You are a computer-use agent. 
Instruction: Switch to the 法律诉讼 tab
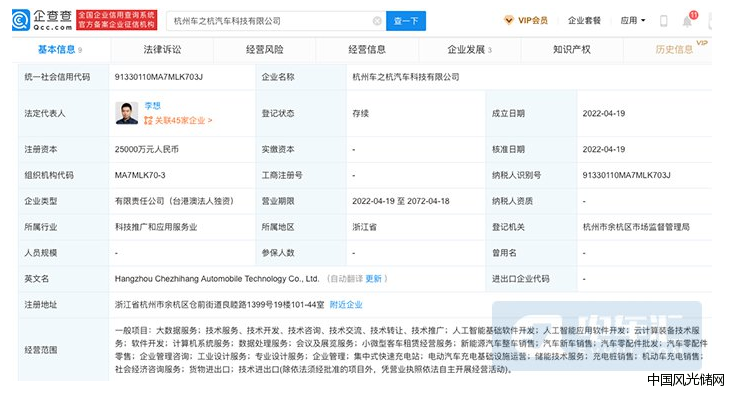point(162,50)
